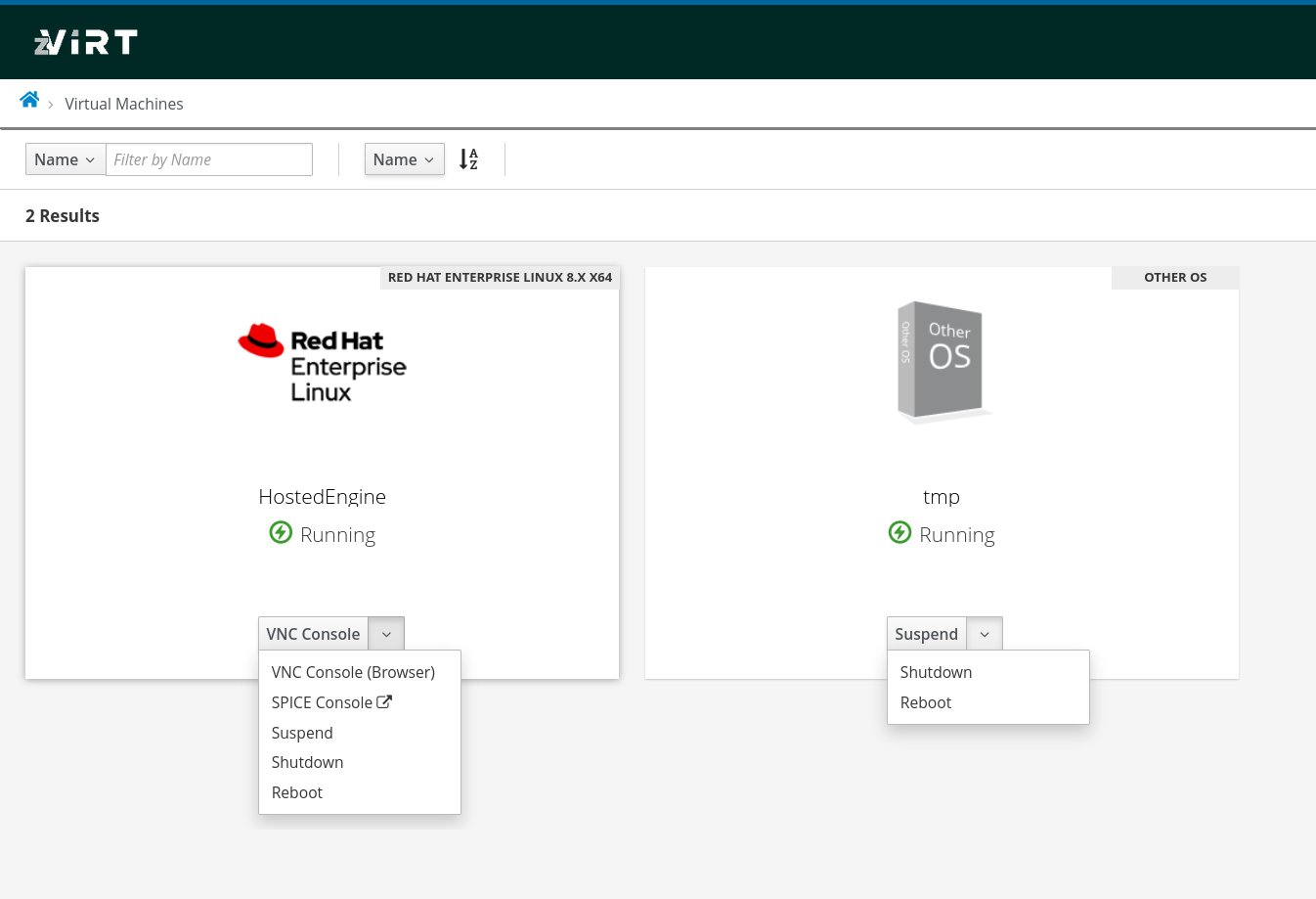Image resolution: width=1316 pixels, height=899 pixels.
Task: Collapse HostedEngine actions dropdown arrow
Action: pyautogui.click(x=386, y=634)
